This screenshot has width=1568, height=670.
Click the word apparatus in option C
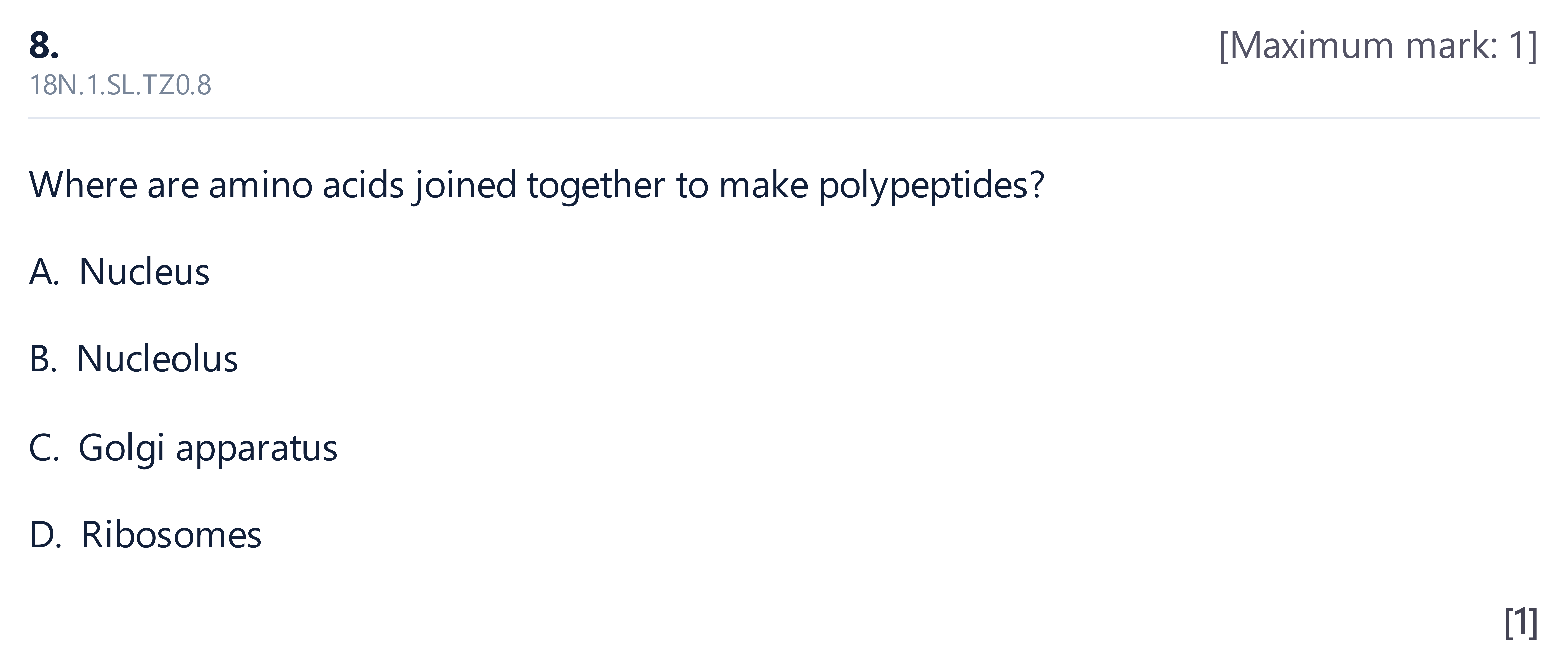tap(256, 450)
